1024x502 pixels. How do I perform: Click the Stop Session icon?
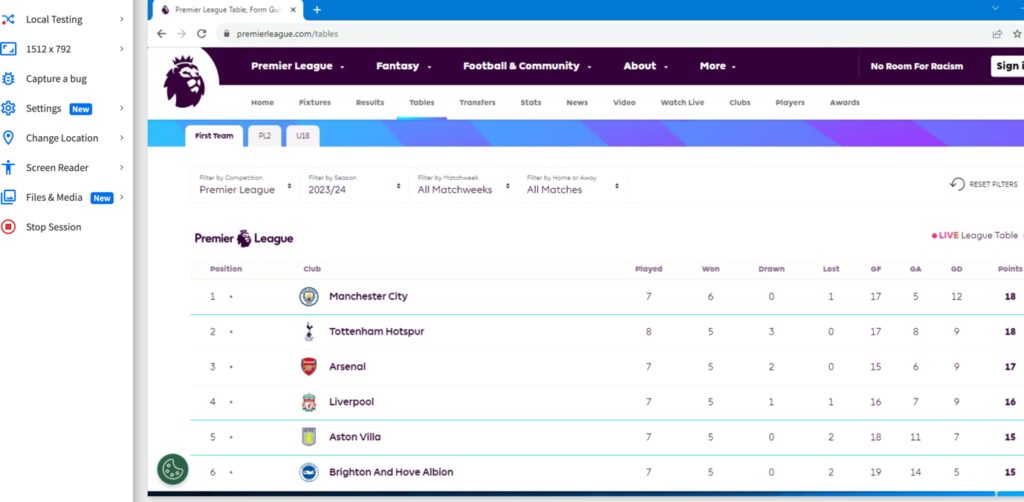(x=8, y=227)
